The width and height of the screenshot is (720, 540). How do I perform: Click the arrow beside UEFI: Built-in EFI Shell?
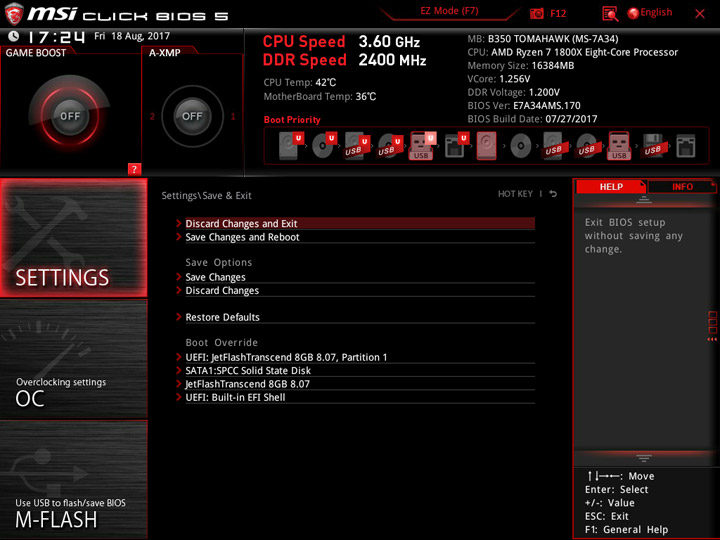click(179, 397)
